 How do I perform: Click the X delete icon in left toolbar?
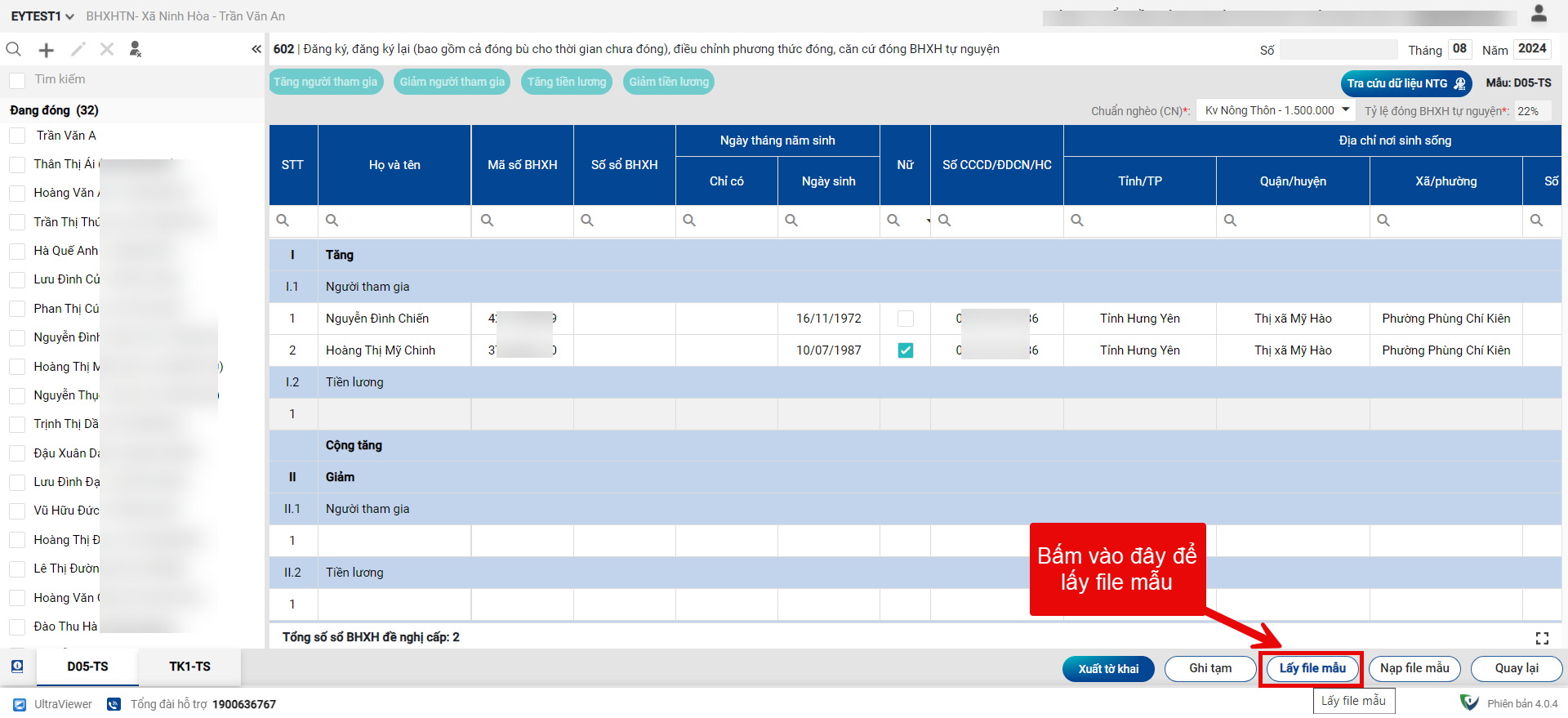(107, 50)
